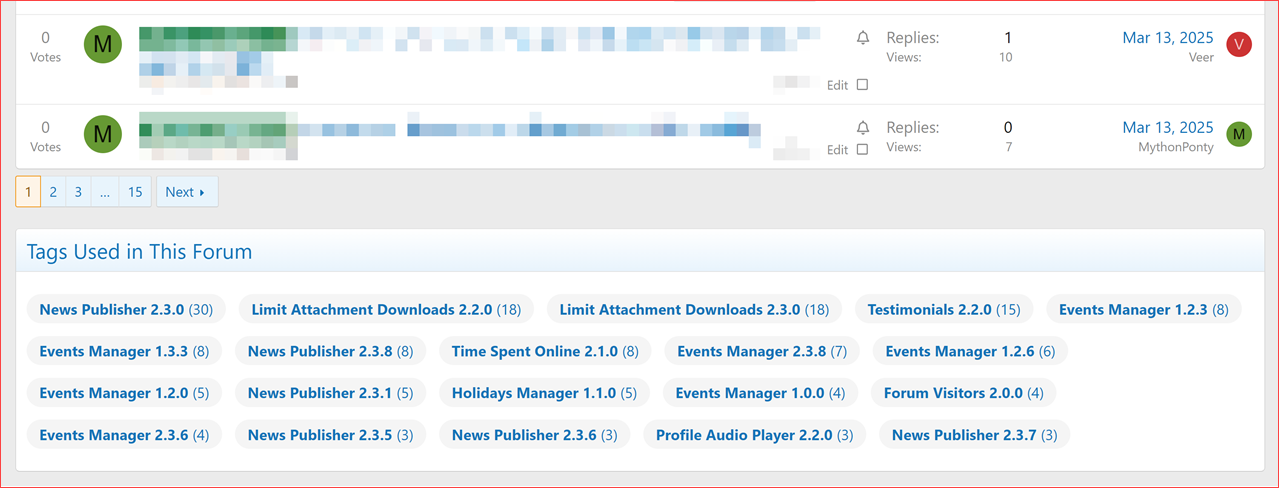Screen dimensions: 1279x488
Task: Filter by News Publisher 2.3.8 tag
Action: [331, 351]
